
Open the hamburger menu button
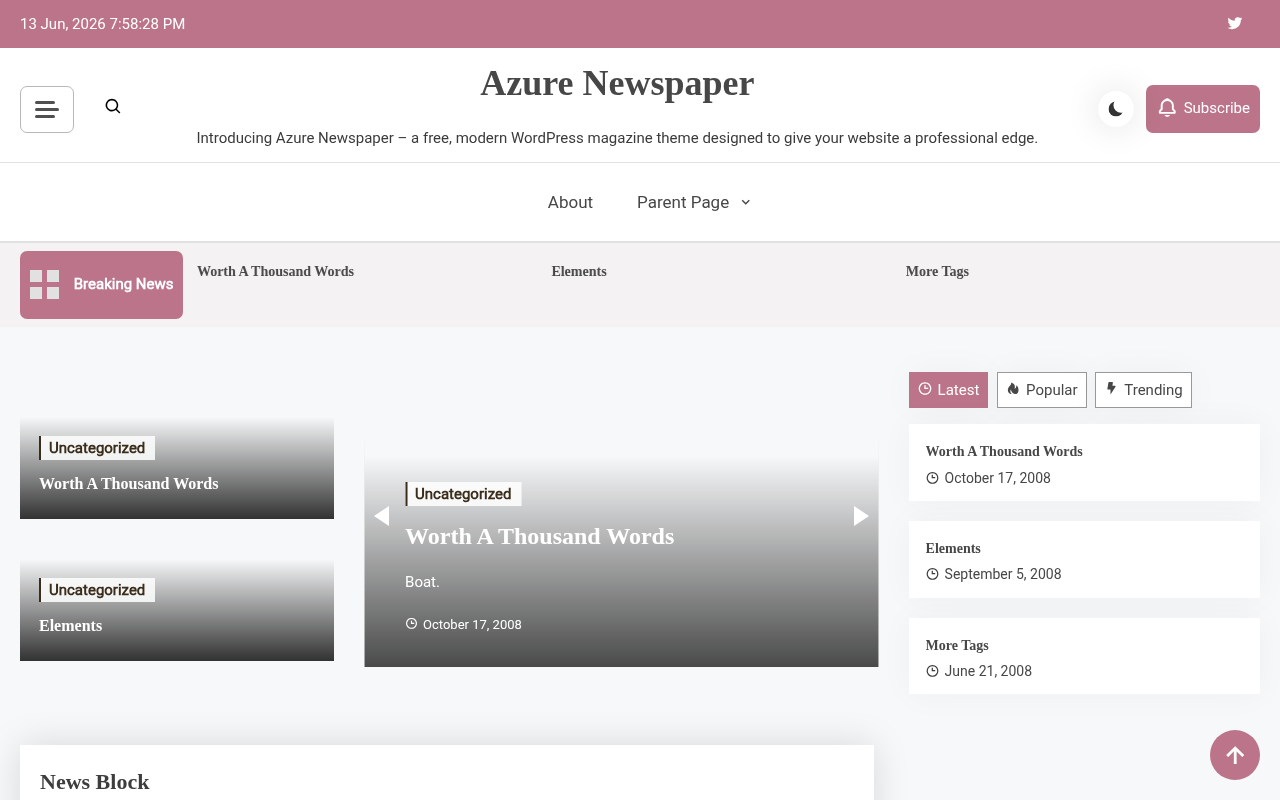(47, 109)
